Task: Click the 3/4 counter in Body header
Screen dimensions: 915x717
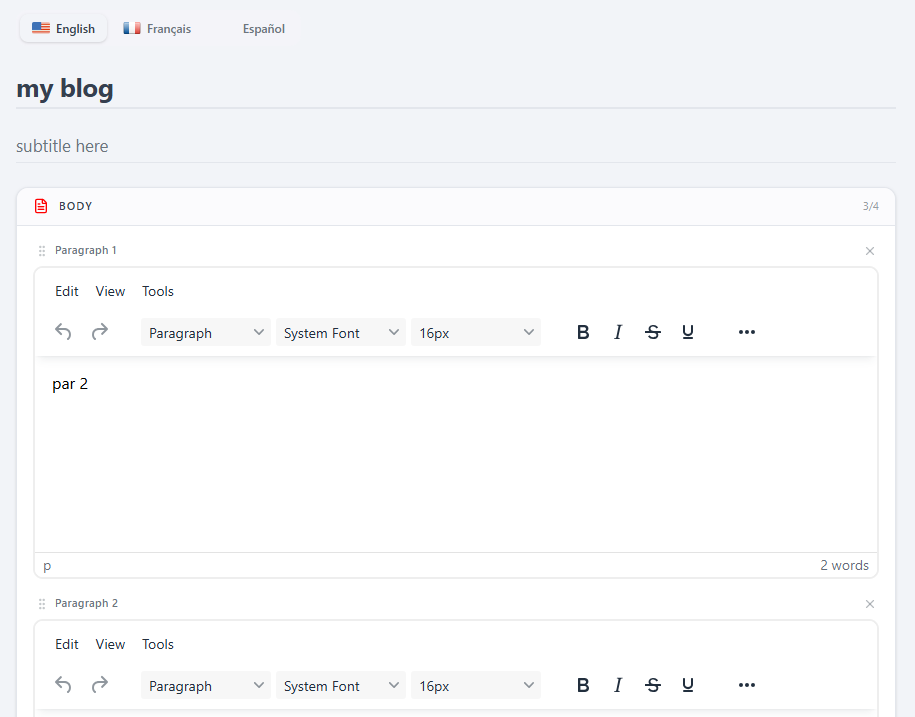Action: point(871,206)
